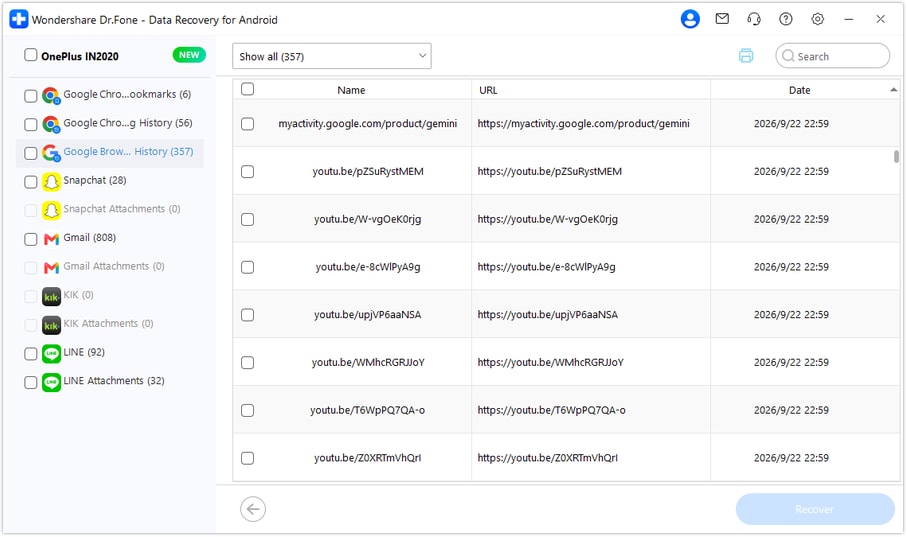Tick the Google Chrome Bookmarks (6) checkbox
907x537 pixels.
coord(31,95)
